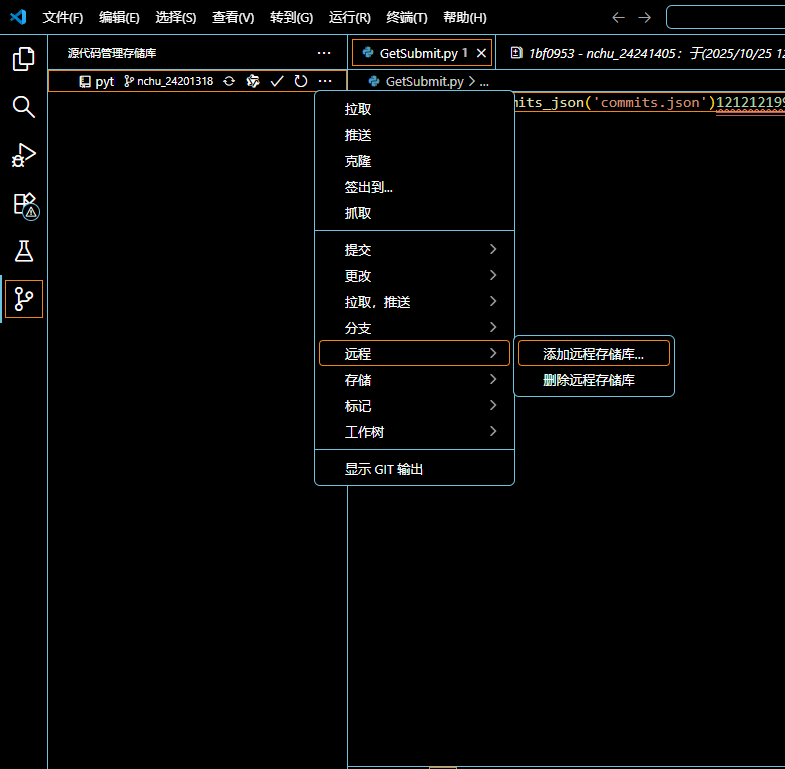
Task: Open the Search view in activity bar
Action: coord(24,107)
